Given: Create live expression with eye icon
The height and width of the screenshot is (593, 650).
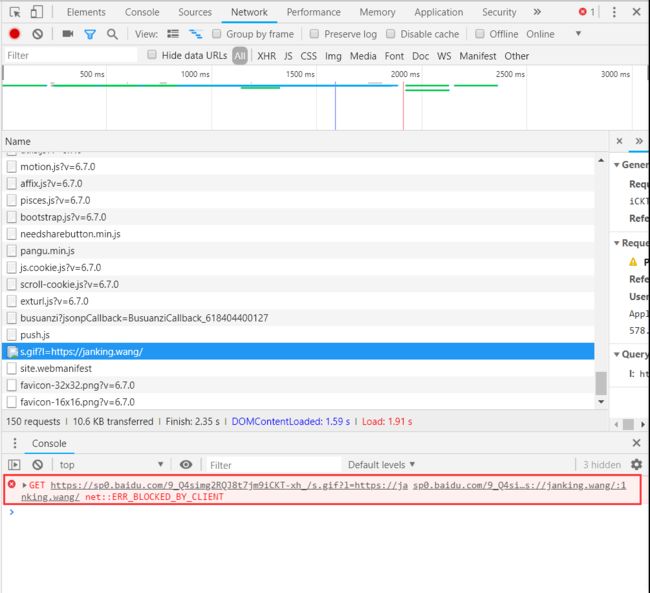Looking at the screenshot, I should [x=186, y=464].
